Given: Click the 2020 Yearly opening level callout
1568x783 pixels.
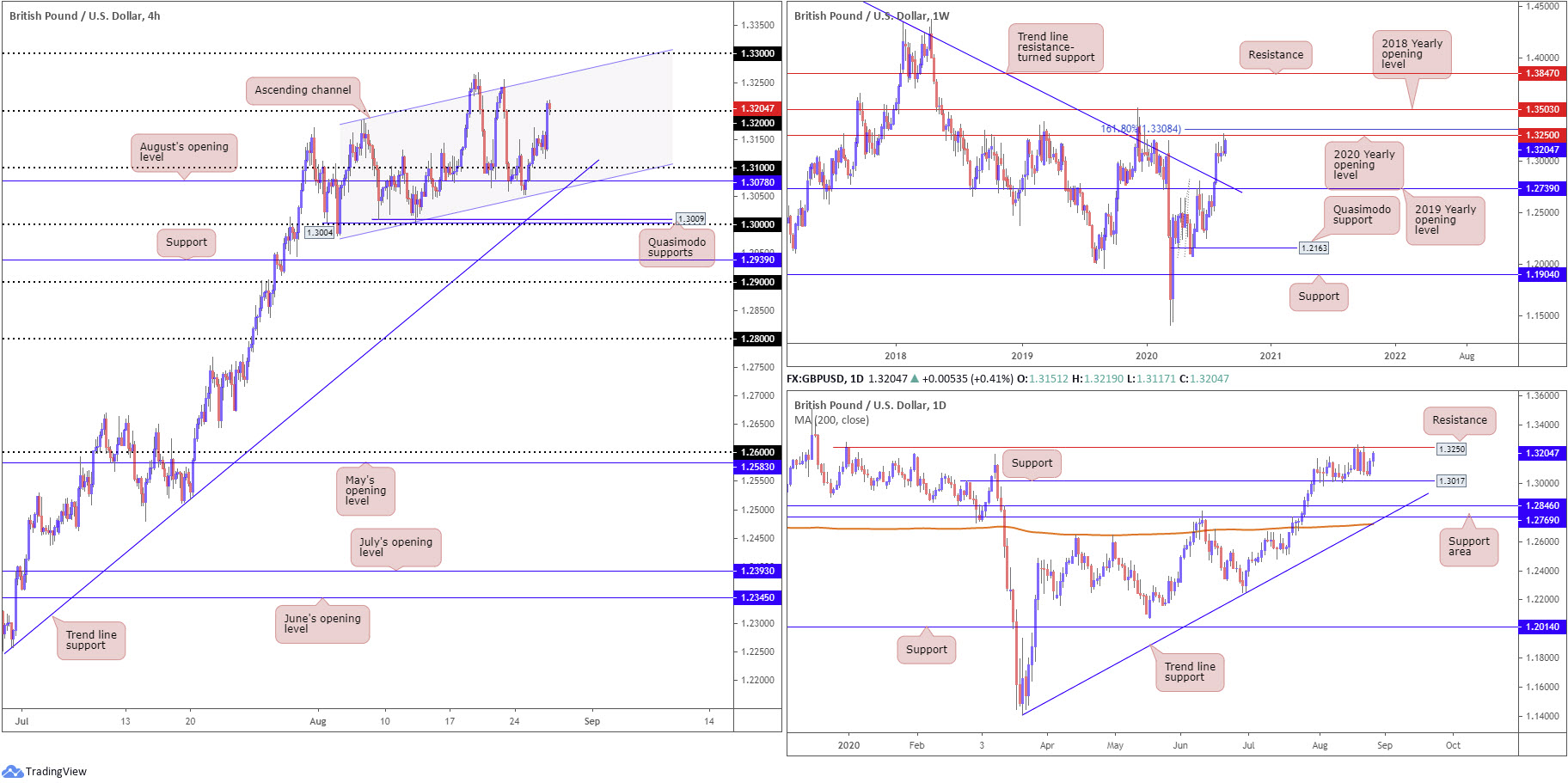Looking at the screenshot, I should [x=1363, y=165].
